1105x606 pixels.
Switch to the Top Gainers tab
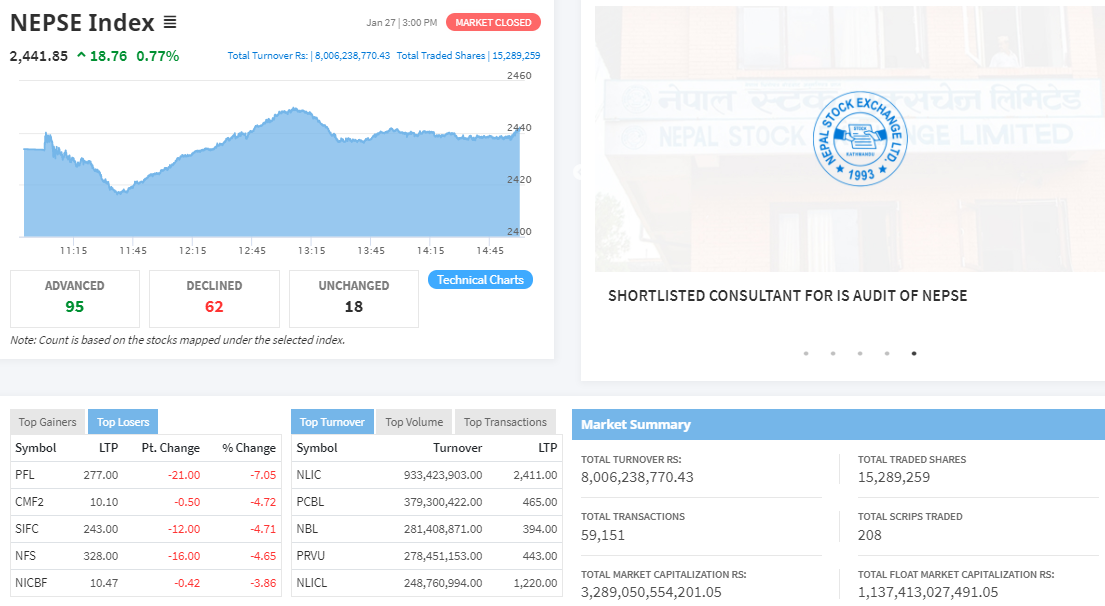(47, 422)
